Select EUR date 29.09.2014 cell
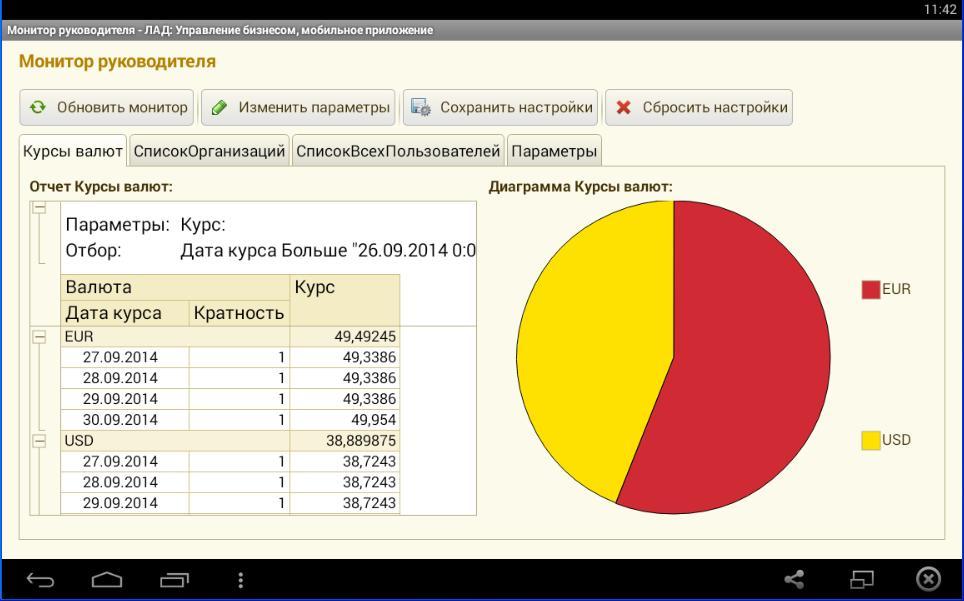 pyautogui.click(x=125, y=399)
